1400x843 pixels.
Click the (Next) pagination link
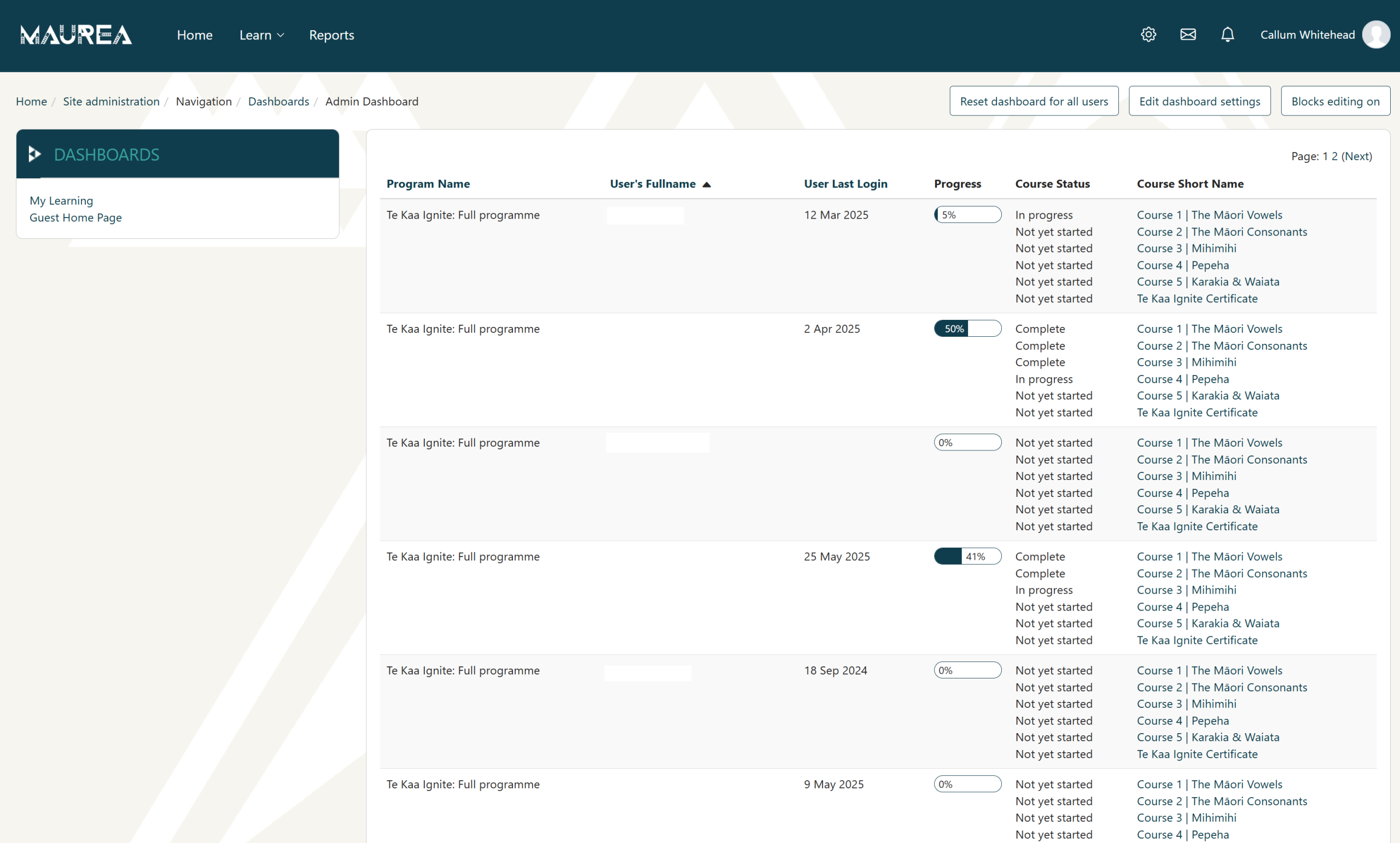pyautogui.click(x=1356, y=156)
